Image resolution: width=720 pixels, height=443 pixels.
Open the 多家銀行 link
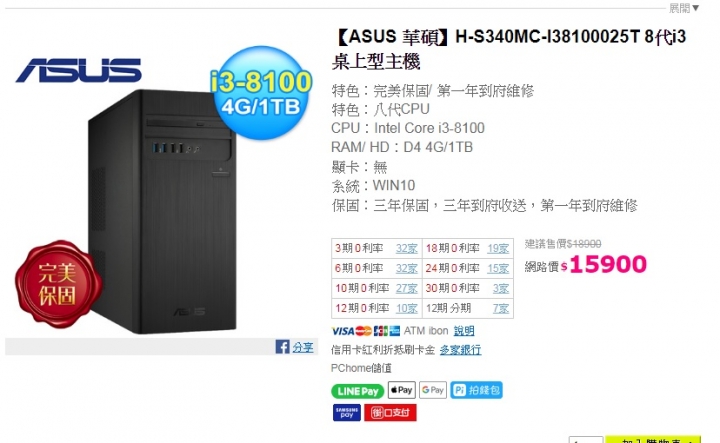460,350
